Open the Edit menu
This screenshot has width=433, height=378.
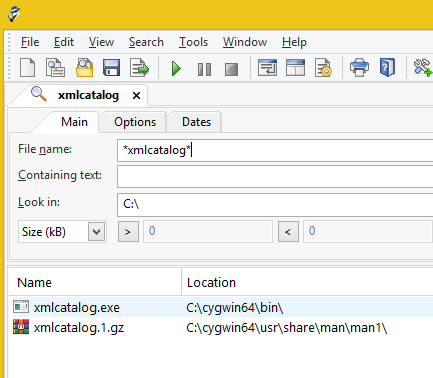64,42
